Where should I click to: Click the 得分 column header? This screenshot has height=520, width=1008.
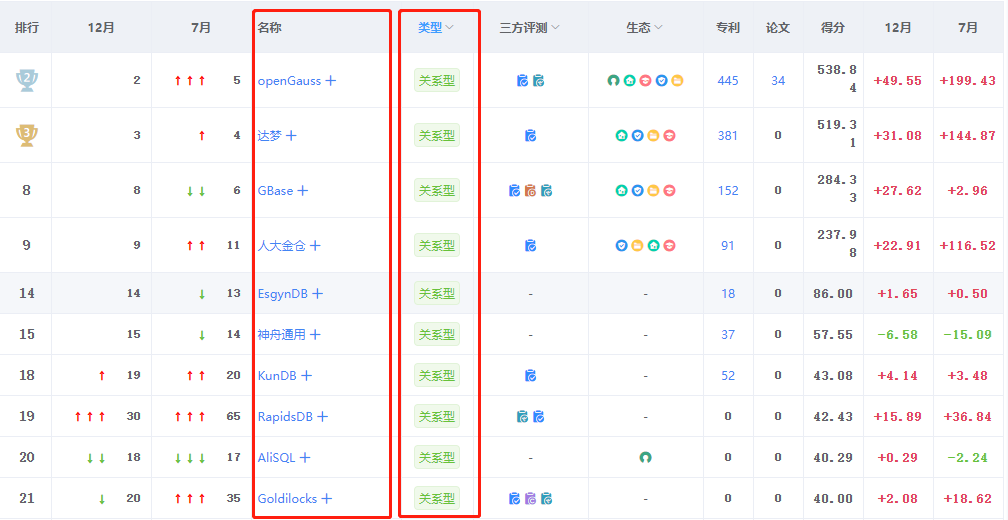click(x=832, y=28)
